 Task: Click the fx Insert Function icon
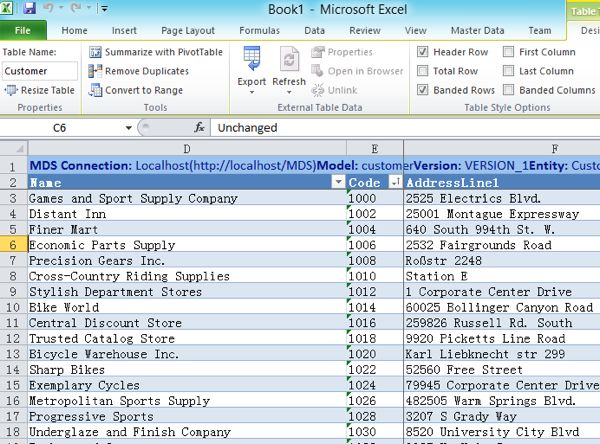[199, 127]
